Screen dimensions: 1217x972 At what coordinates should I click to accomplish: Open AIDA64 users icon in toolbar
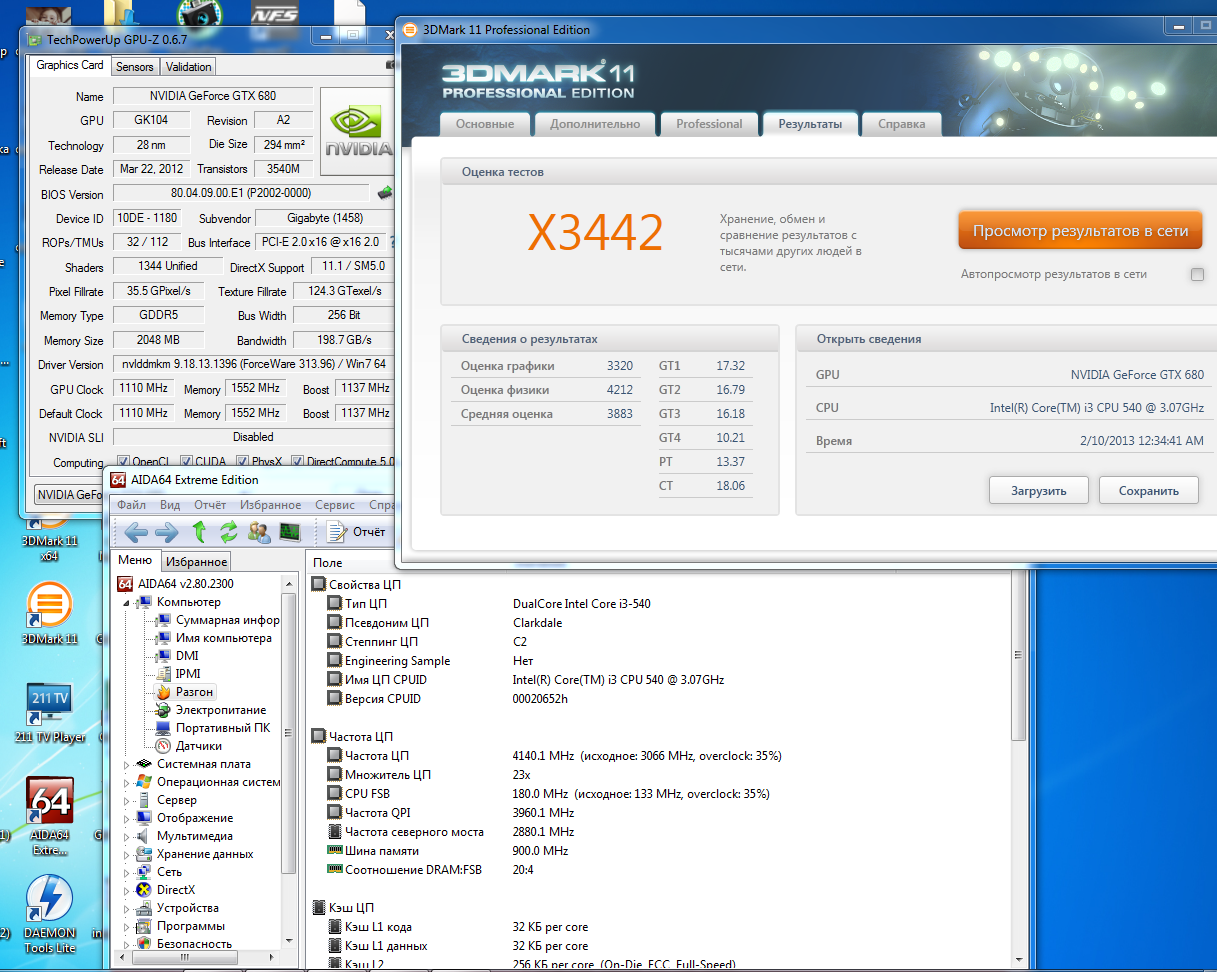coord(259,531)
